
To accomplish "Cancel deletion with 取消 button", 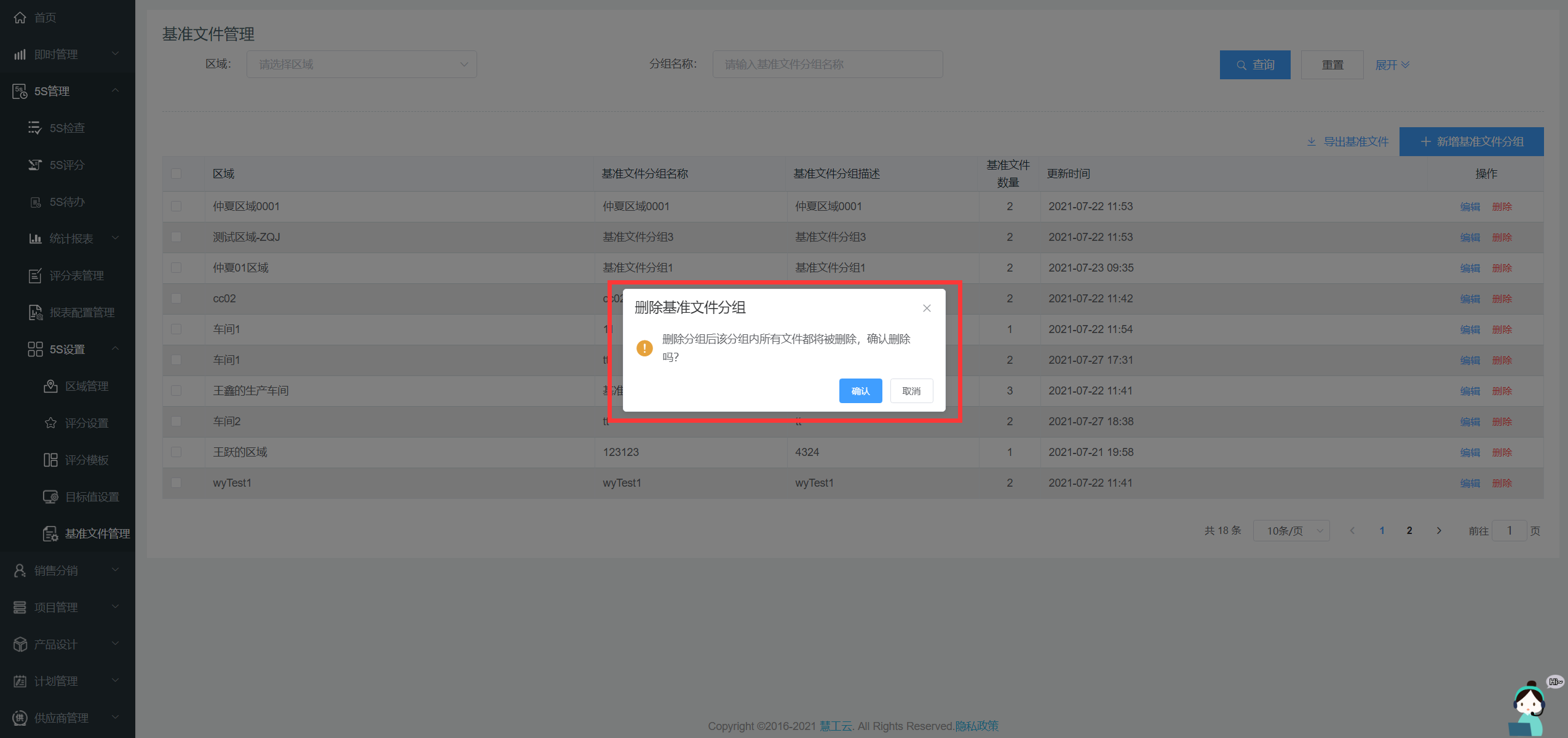I will point(911,391).
